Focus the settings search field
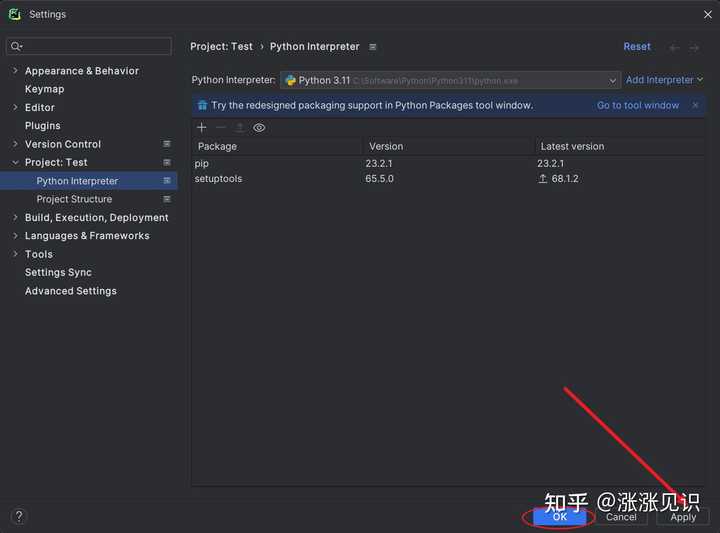Viewport: 720px width, 533px height. (90, 46)
